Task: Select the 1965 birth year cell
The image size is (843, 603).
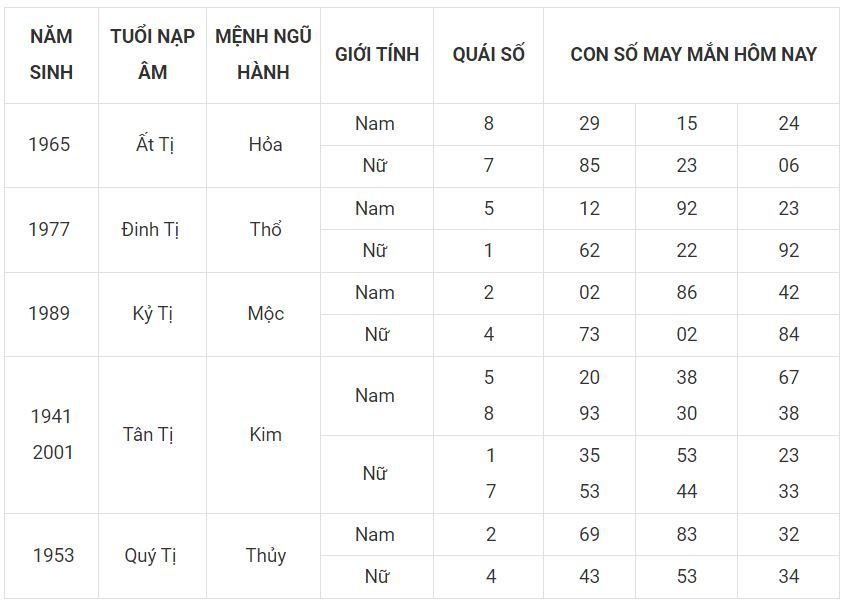Action: [x=49, y=145]
